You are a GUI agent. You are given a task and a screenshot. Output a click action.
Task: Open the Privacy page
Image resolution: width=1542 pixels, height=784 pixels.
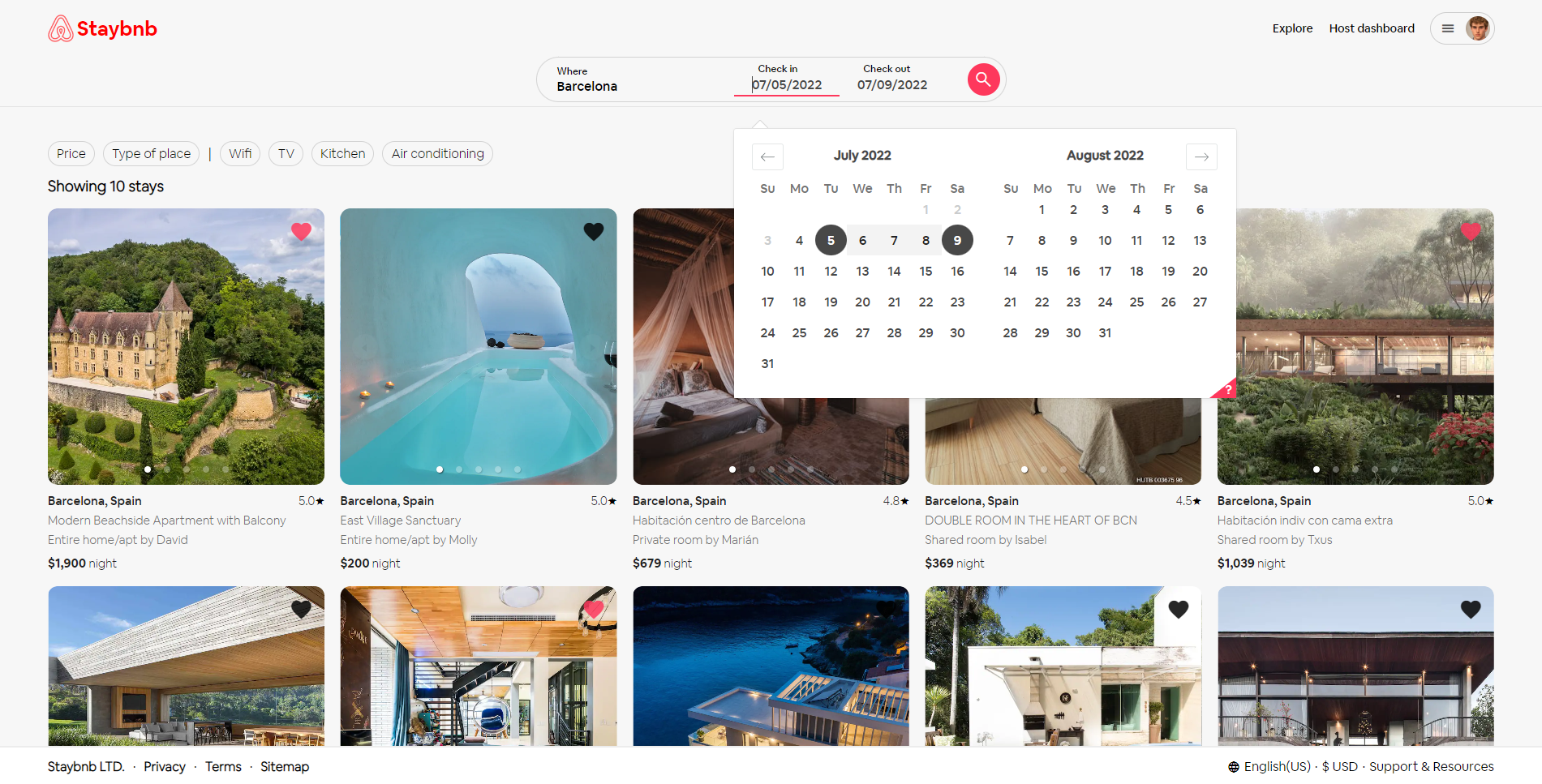[x=165, y=766]
